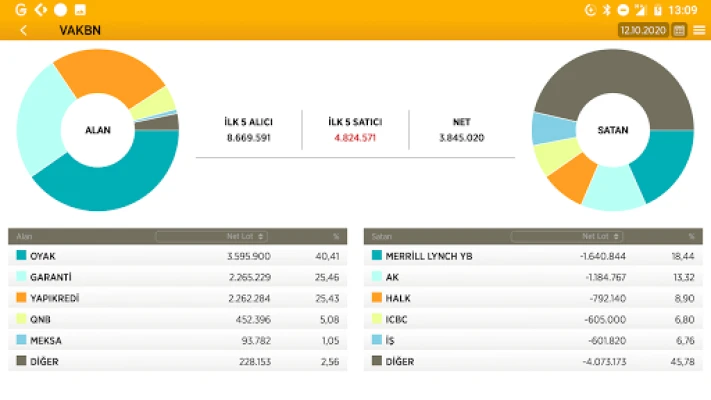
Task: Open the YAPIKREDİ buyer row
Action: tap(180, 298)
